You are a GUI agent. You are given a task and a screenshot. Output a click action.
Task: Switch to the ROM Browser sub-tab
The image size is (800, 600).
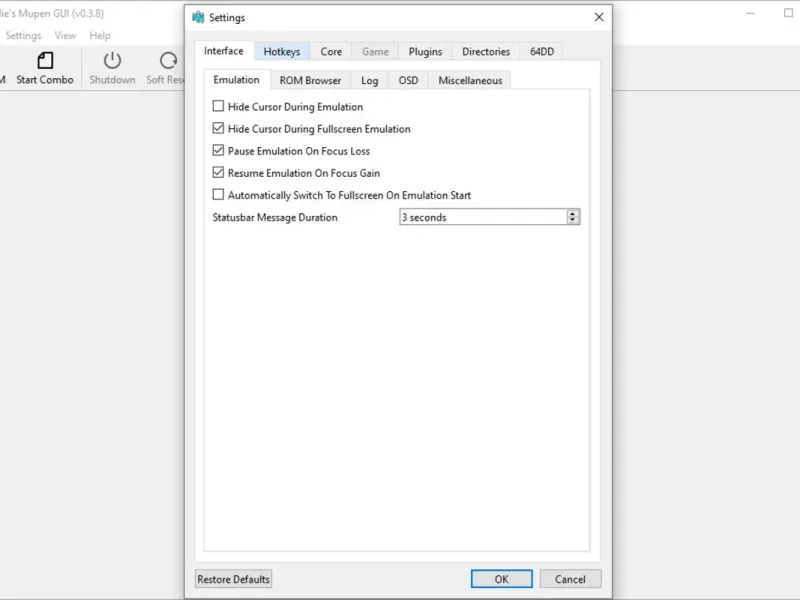point(310,81)
